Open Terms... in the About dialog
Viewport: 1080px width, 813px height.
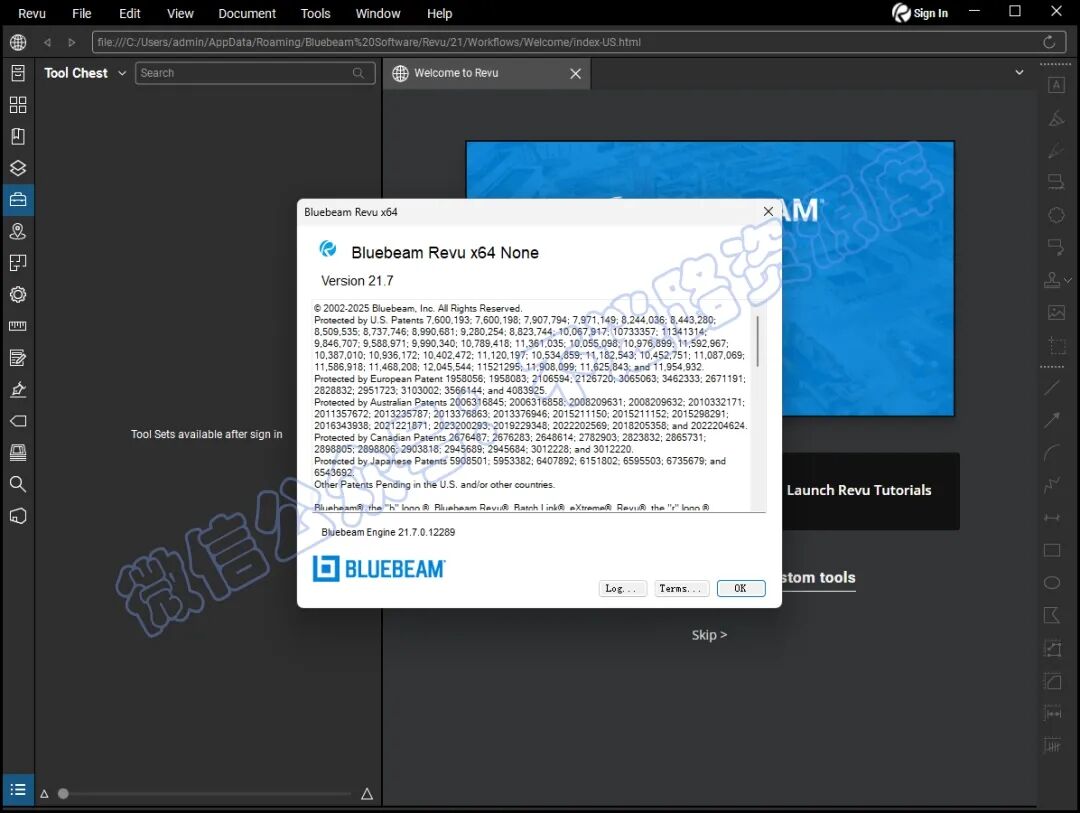point(681,588)
